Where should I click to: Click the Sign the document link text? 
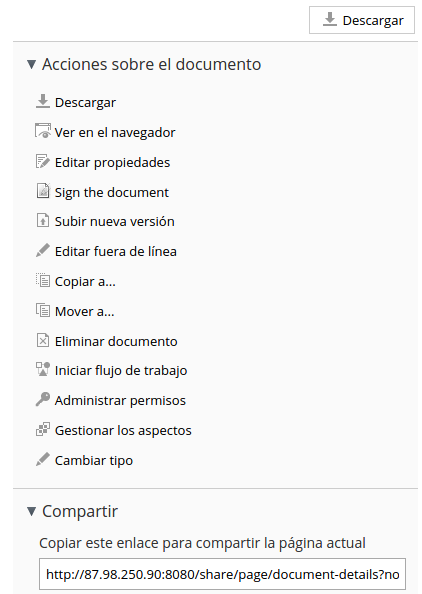pyautogui.click(x=112, y=192)
